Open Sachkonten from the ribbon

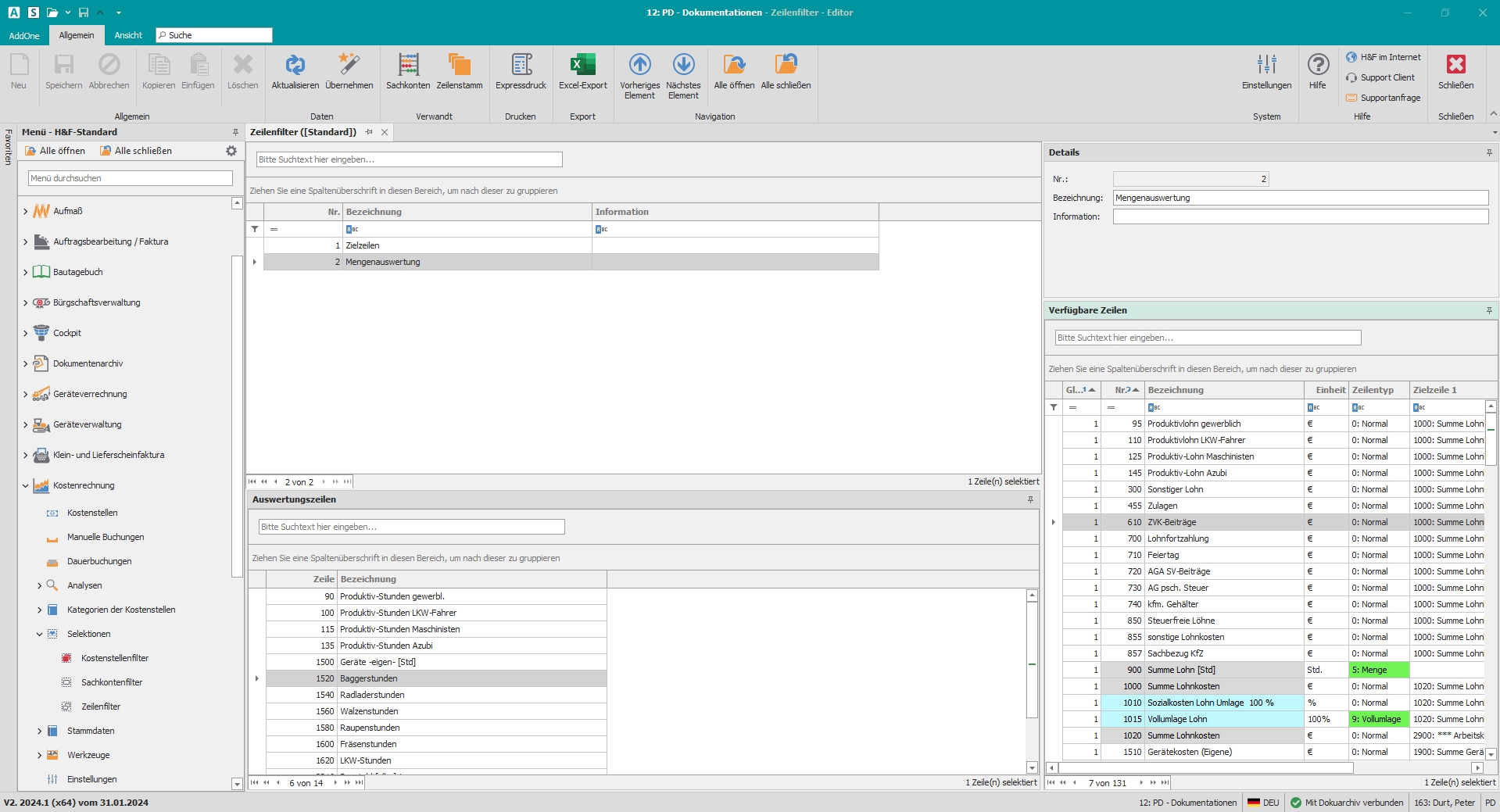pos(407,66)
